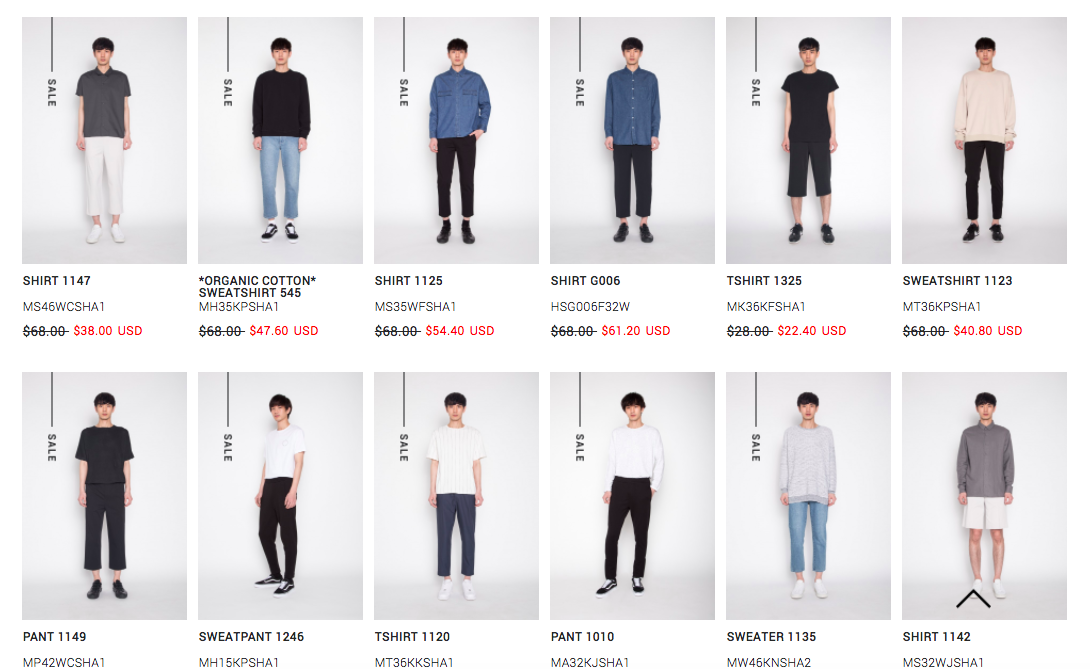This screenshot has height=669, width=1090.
Task: Open the PANT 1149 product photo
Action: pyautogui.click(x=104, y=496)
